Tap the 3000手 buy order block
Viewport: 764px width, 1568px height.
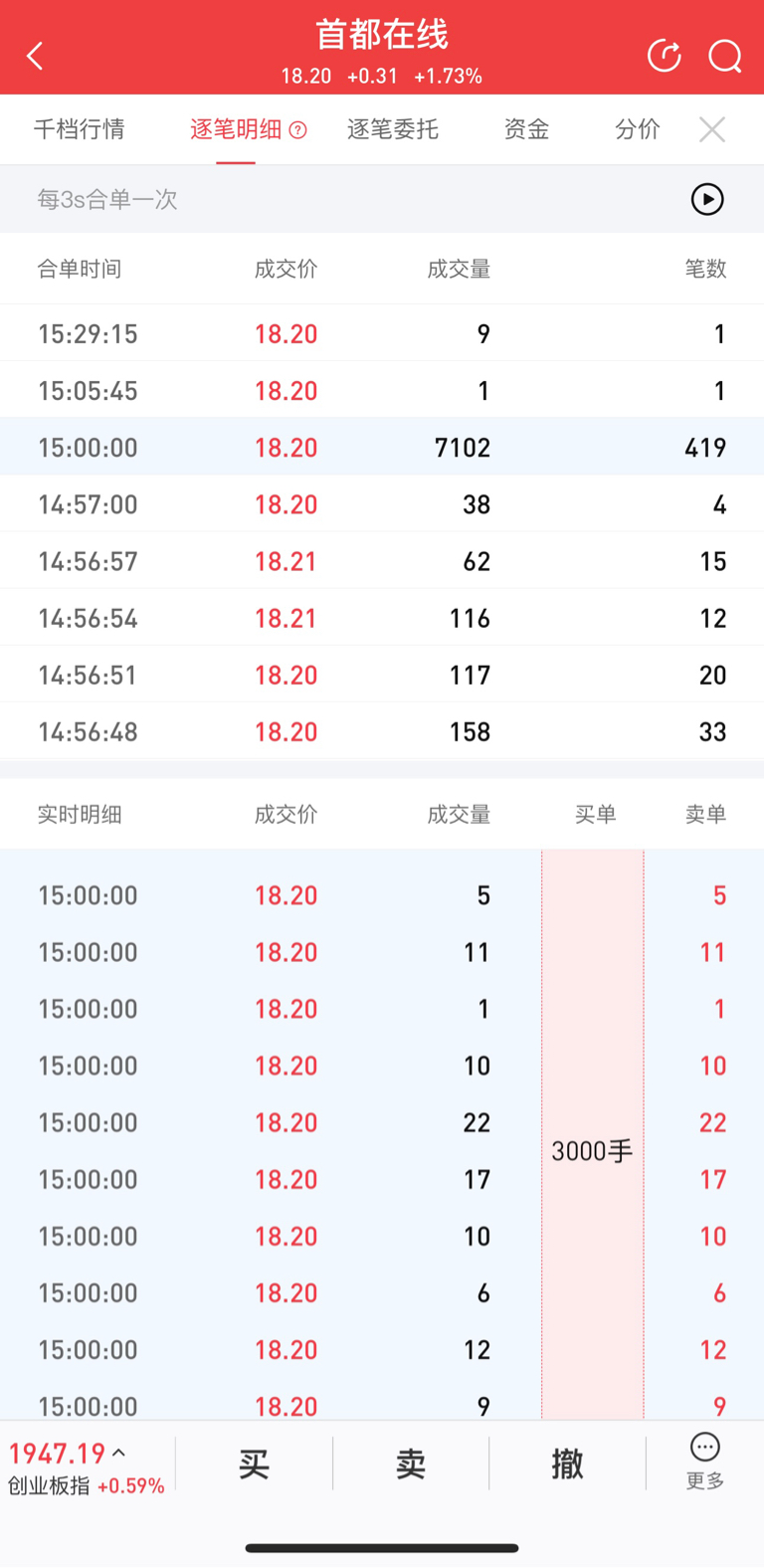(x=592, y=1151)
